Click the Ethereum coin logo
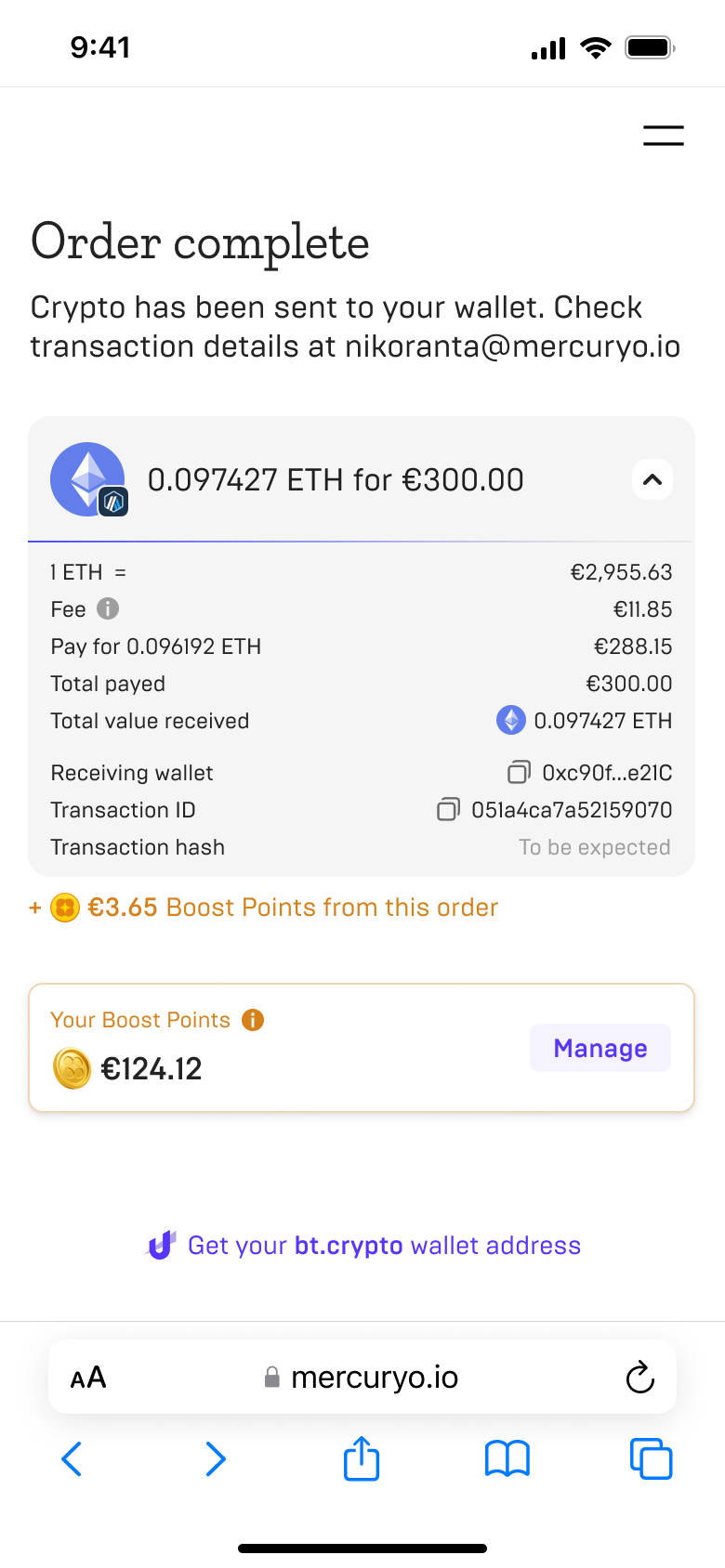The image size is (725, 1568). pyautogui.click(x=87, y=478)
